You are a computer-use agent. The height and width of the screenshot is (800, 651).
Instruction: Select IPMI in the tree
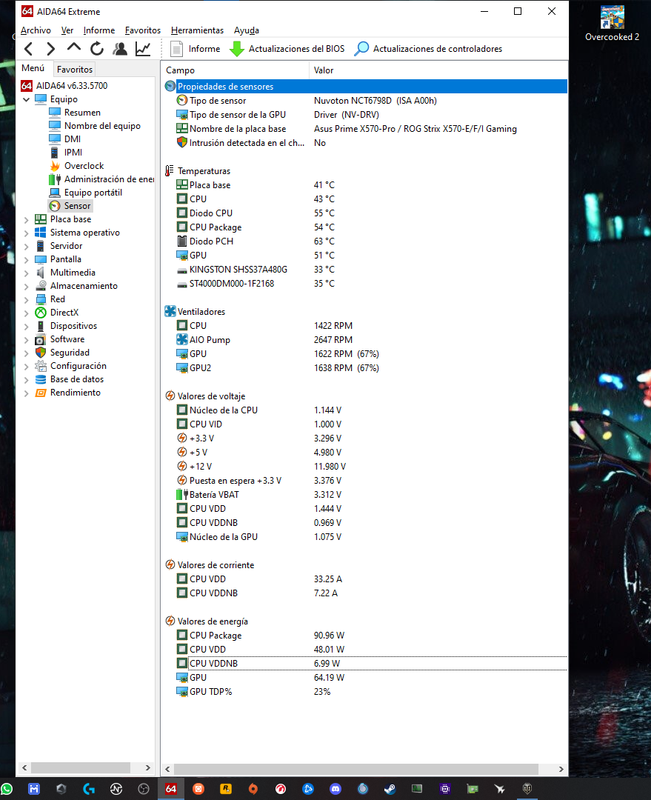pyautogui.click(x=66, y=152)
